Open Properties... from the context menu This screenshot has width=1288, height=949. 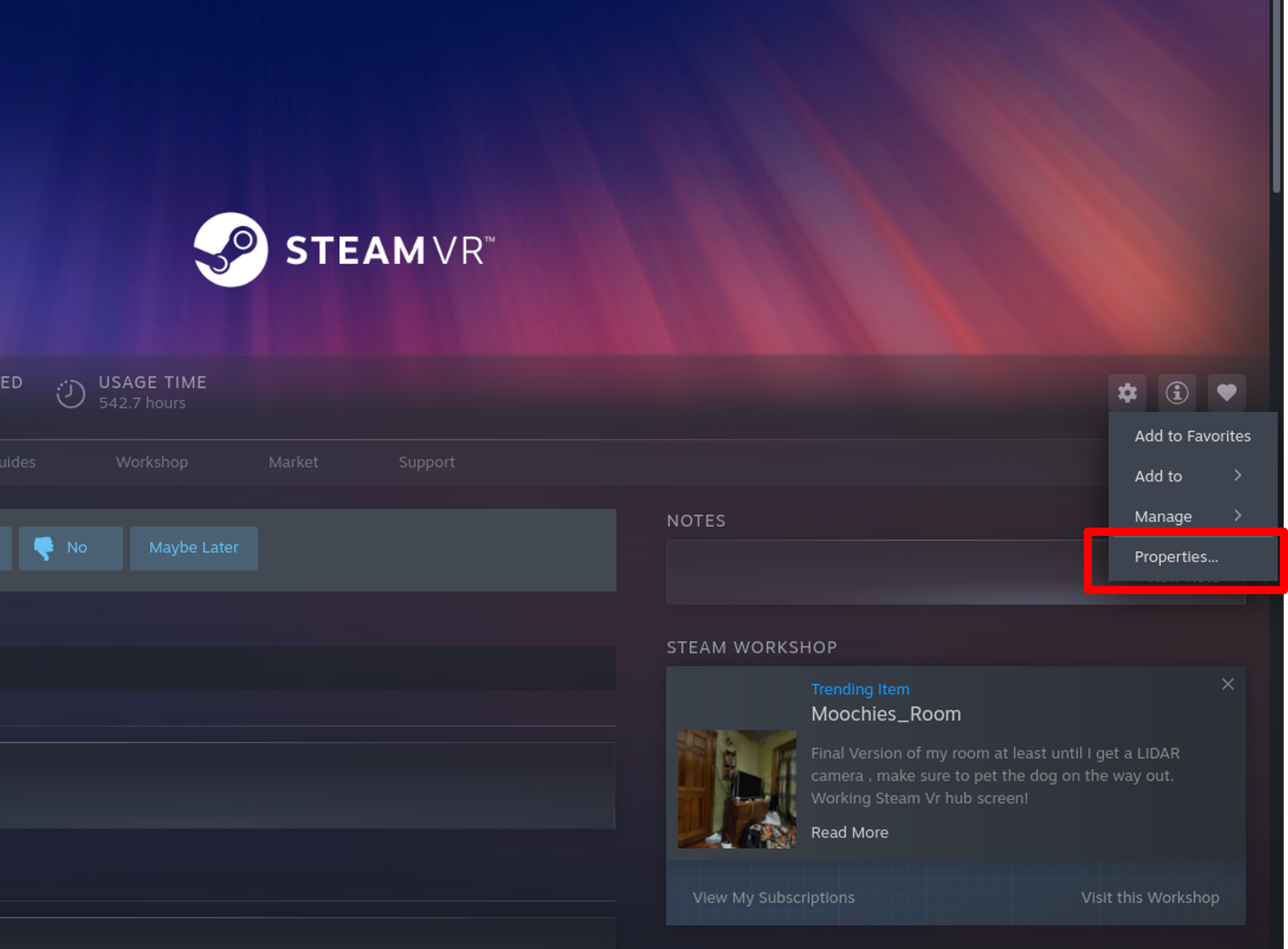pyautogui.click(x=1176, y=557)
